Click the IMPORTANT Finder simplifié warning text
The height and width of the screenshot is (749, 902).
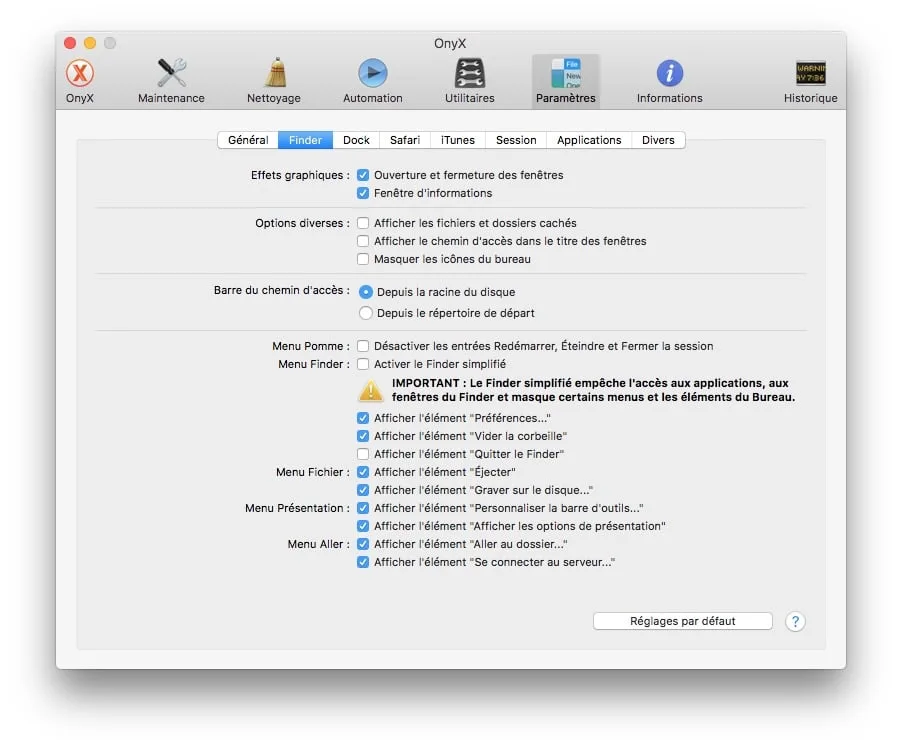coord(593,391)
